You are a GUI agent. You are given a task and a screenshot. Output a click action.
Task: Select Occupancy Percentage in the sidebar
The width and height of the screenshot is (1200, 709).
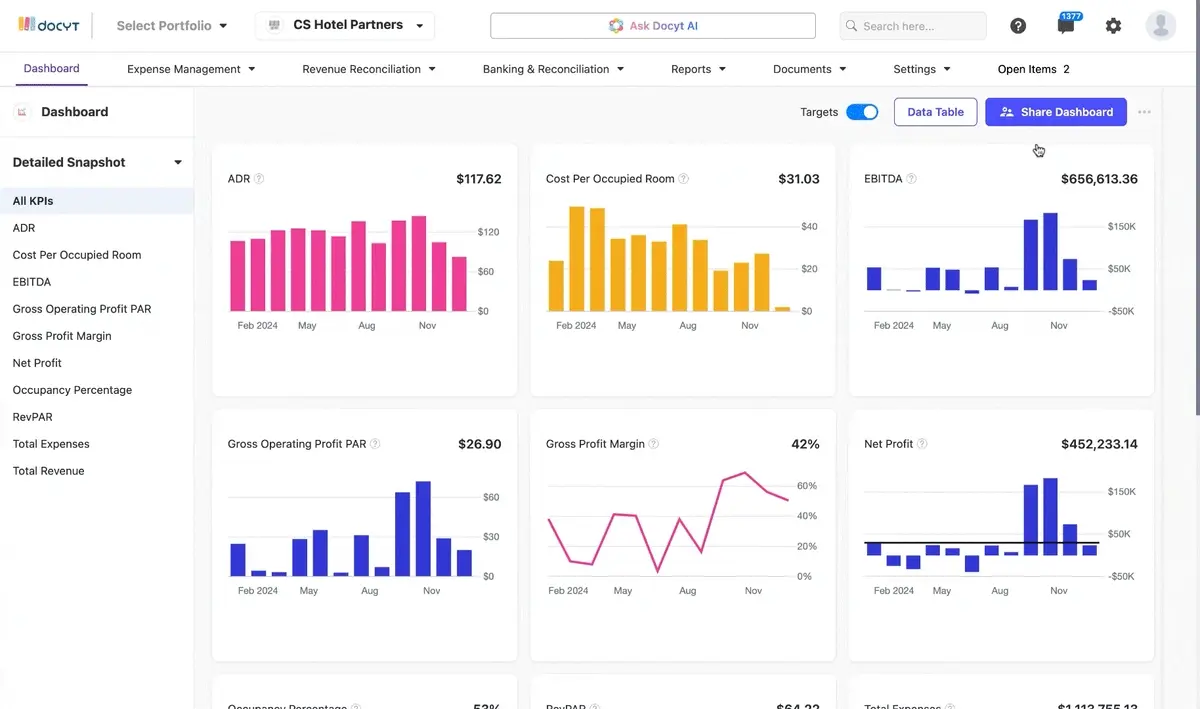[x=96, y=390]
